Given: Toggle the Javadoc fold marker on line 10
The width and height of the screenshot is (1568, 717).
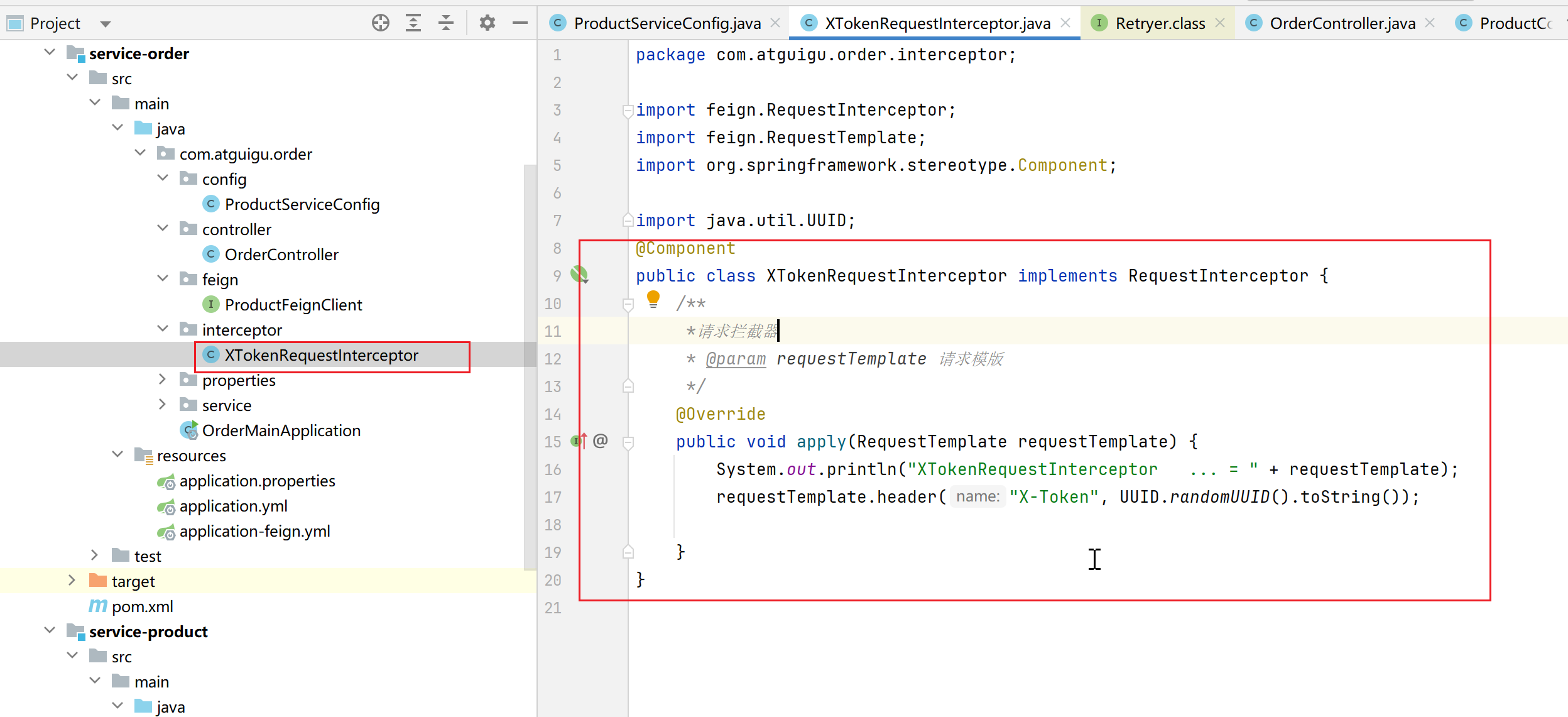Looking at the screenshot, I should tap(627, 304).
